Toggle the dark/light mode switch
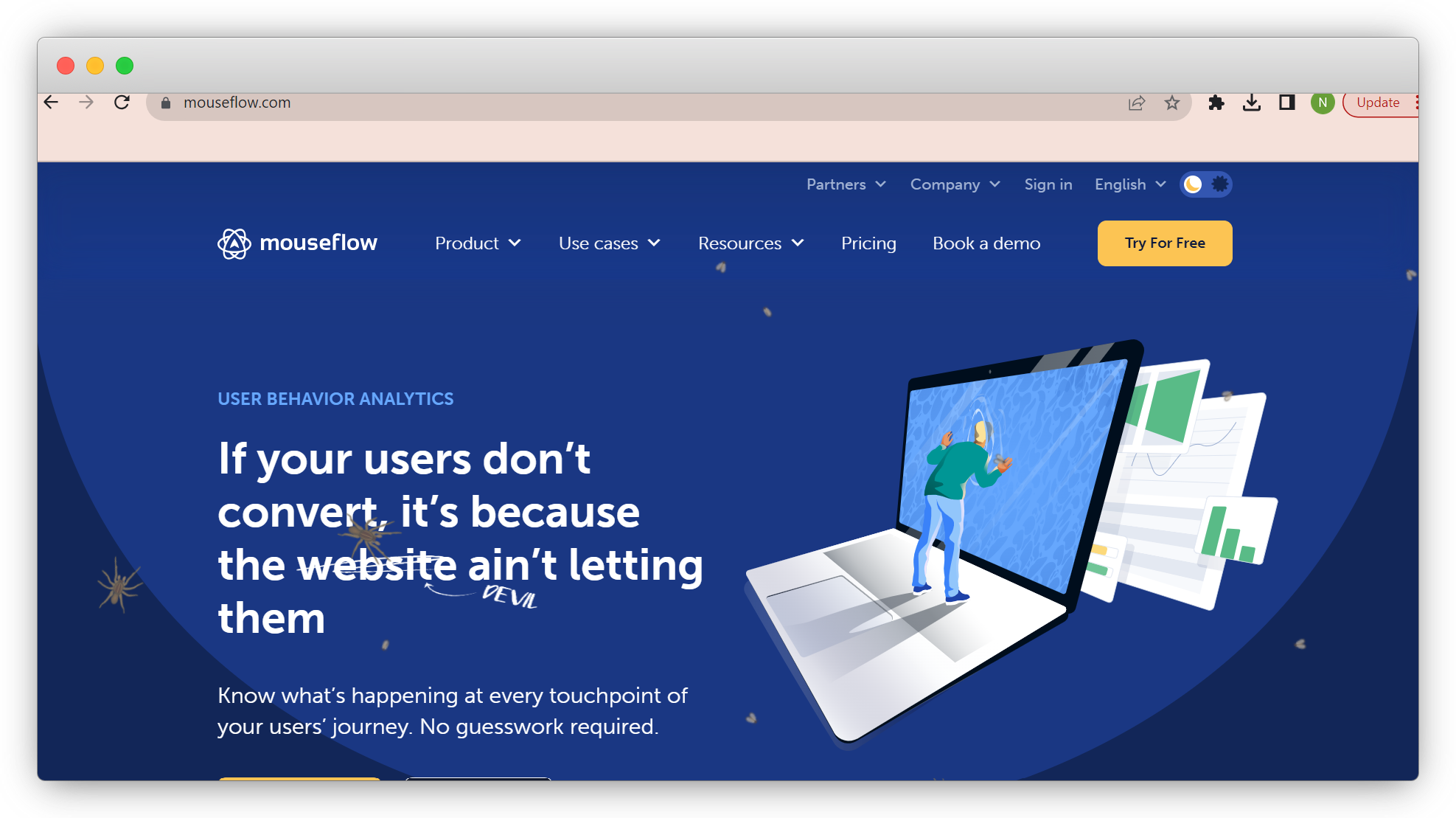Image resolution: width=1456 pixels, height=818 pixels. 1205,184
